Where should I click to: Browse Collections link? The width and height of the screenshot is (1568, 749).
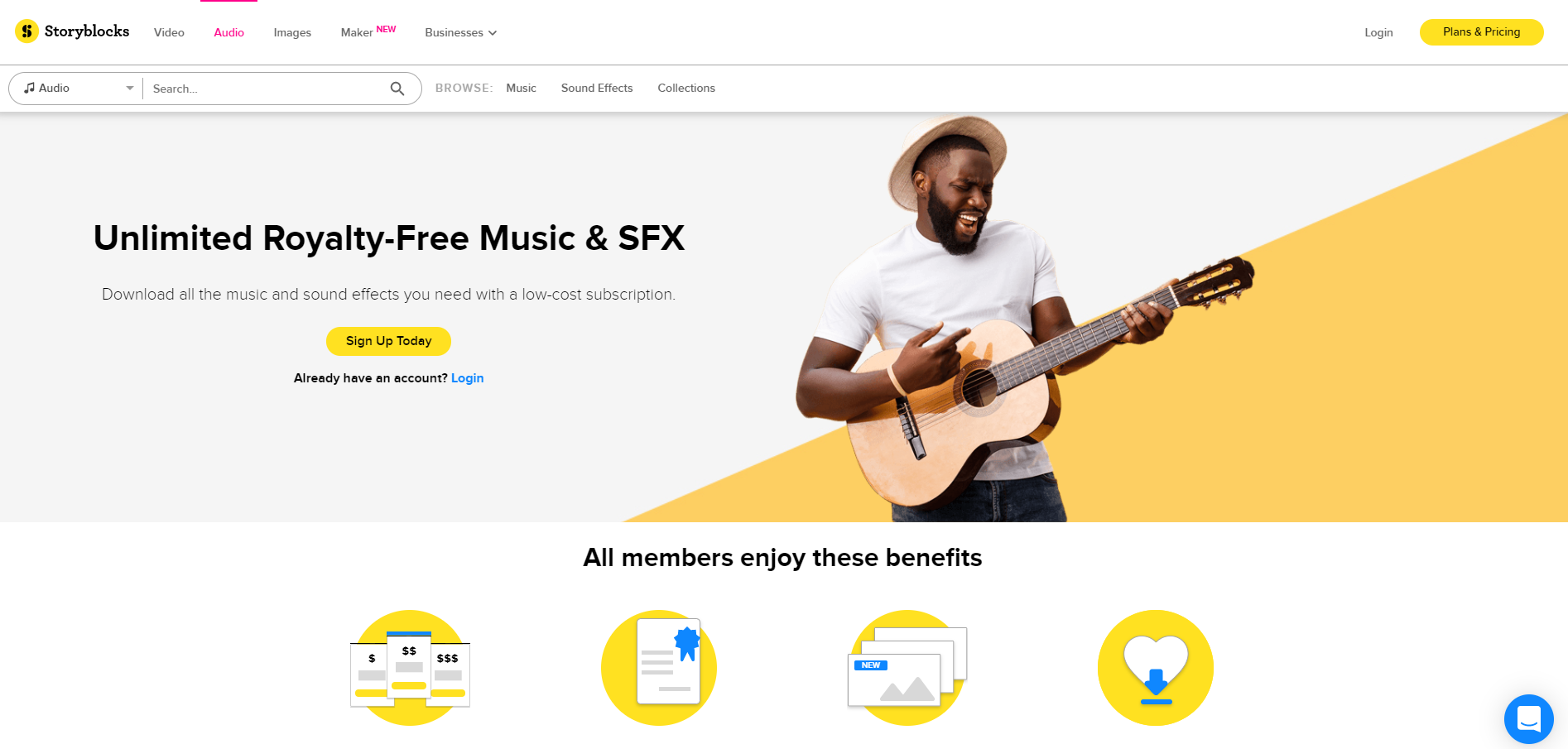click(x=686, y=88)
